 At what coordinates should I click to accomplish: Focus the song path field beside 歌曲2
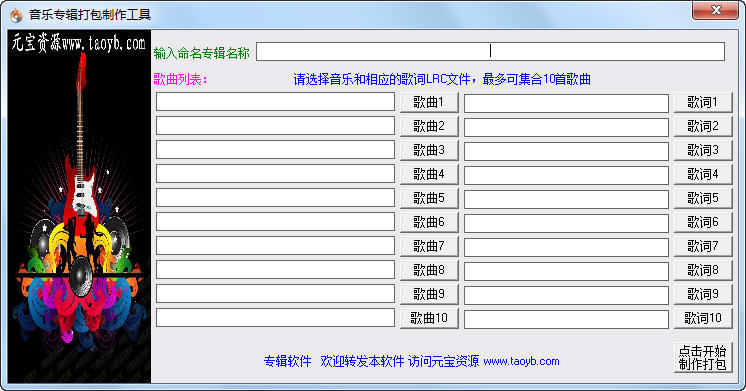pyautogui.click(x=275, y=126)
